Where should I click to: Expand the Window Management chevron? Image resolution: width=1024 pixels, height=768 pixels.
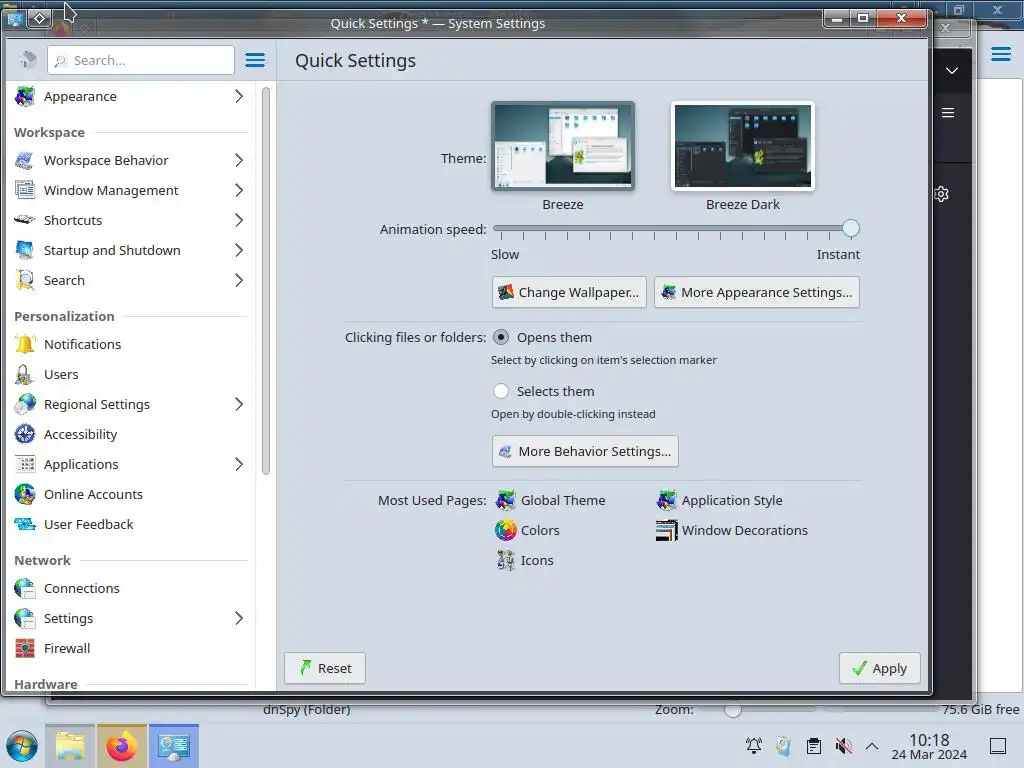(x=239, y=190)
